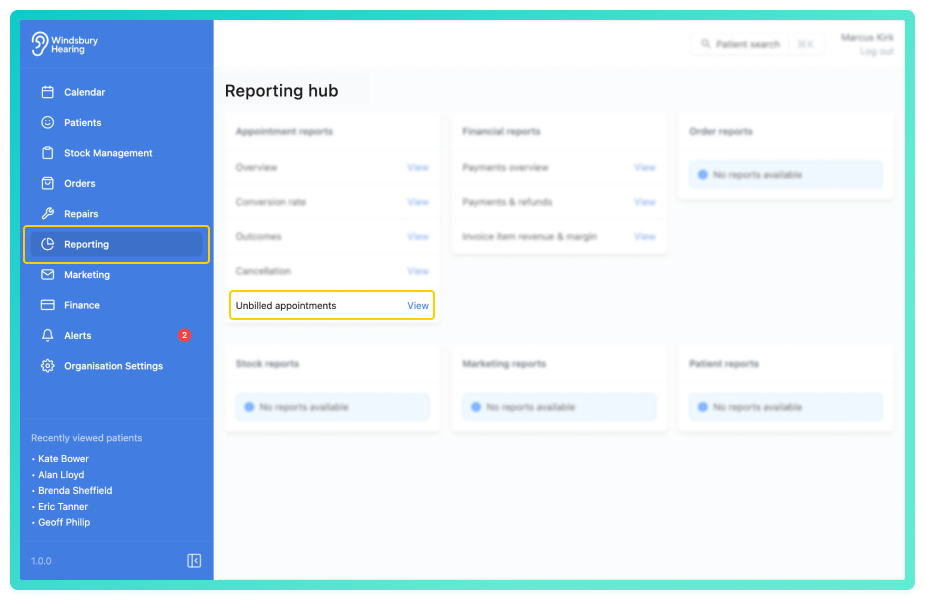Click the Organisation Settings gear icon
Viewport: 925px width, 600px height.
[48, 366]
